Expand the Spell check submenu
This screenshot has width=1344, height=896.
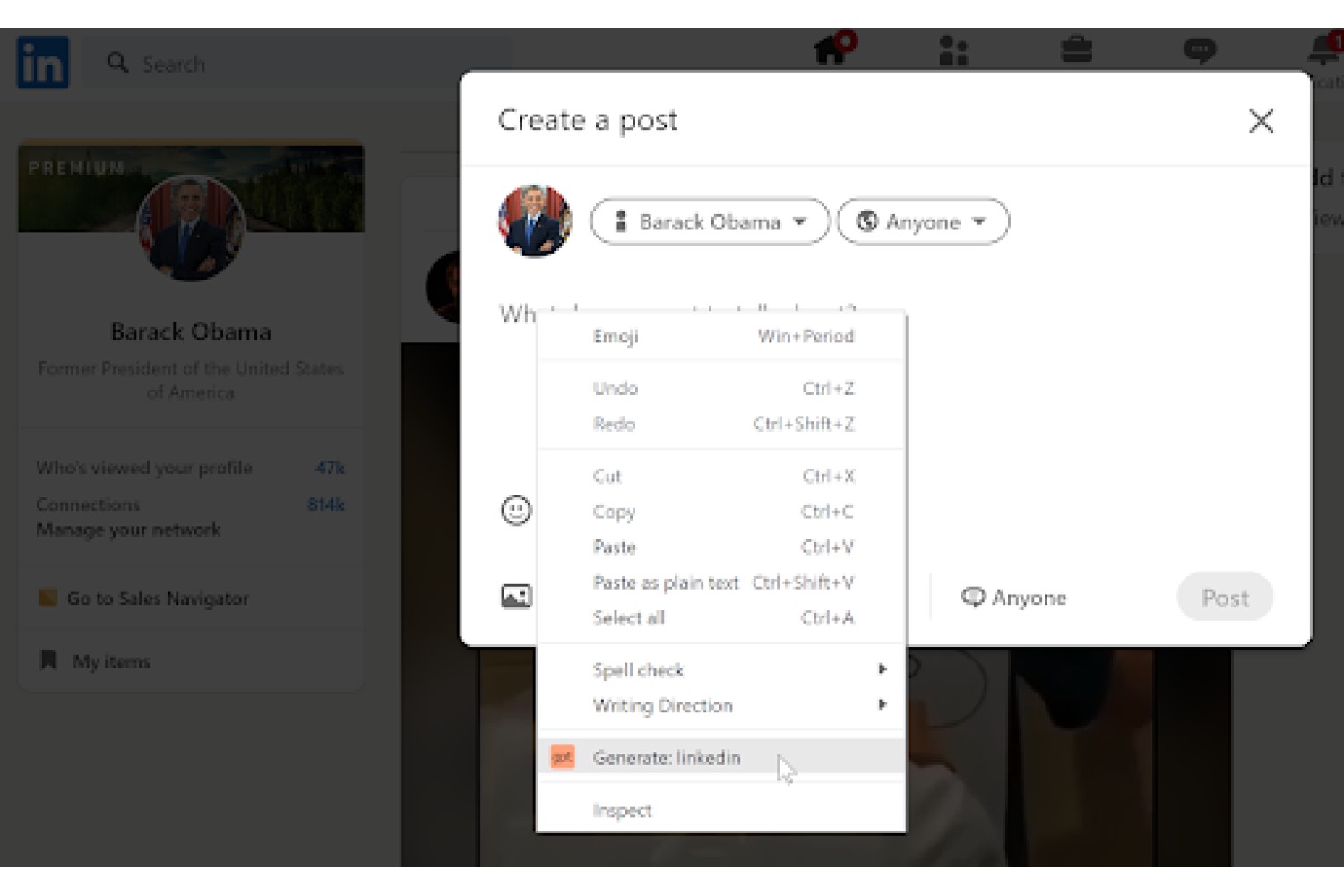click(721, 669)
